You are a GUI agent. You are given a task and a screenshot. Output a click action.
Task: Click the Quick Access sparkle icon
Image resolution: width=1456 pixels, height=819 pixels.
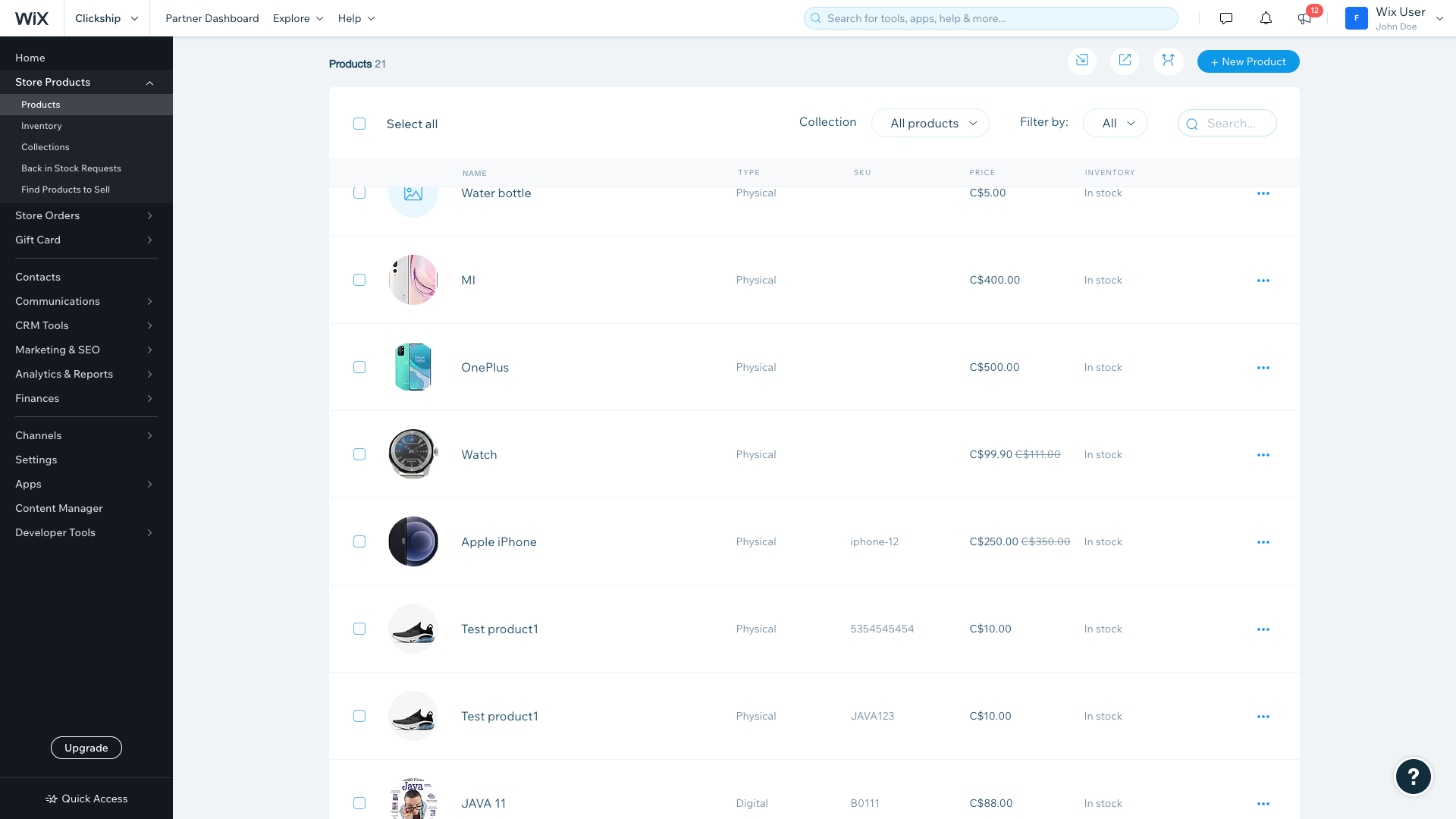click(x=52, y=799)
